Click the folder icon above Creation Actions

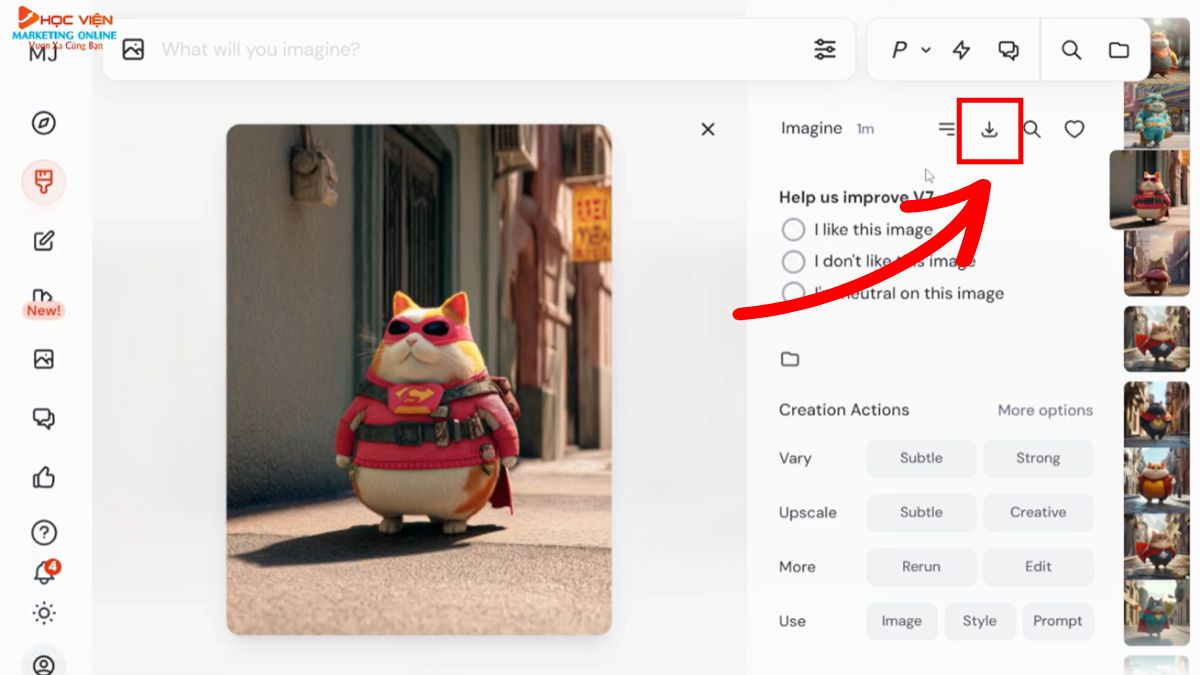coord(790,359)
